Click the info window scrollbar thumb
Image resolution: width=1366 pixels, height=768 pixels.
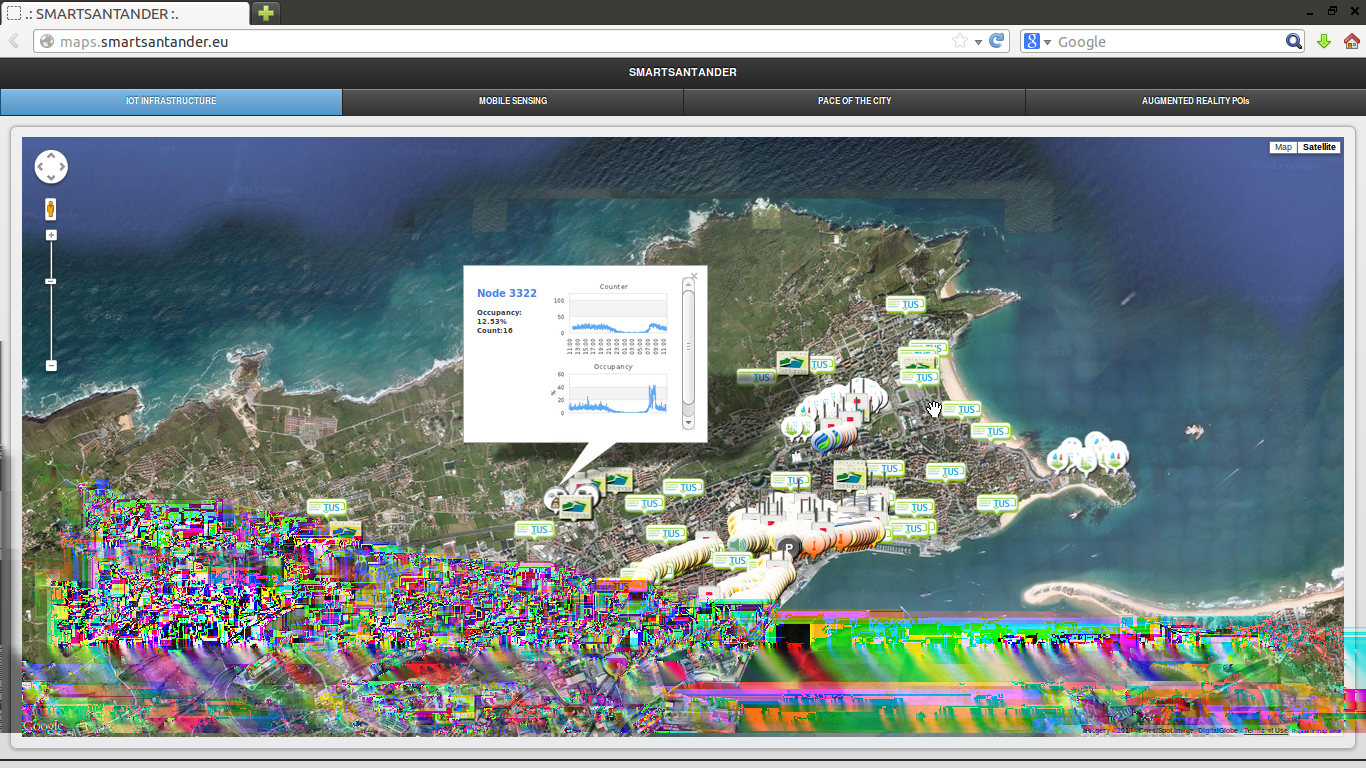pos(688,347)
